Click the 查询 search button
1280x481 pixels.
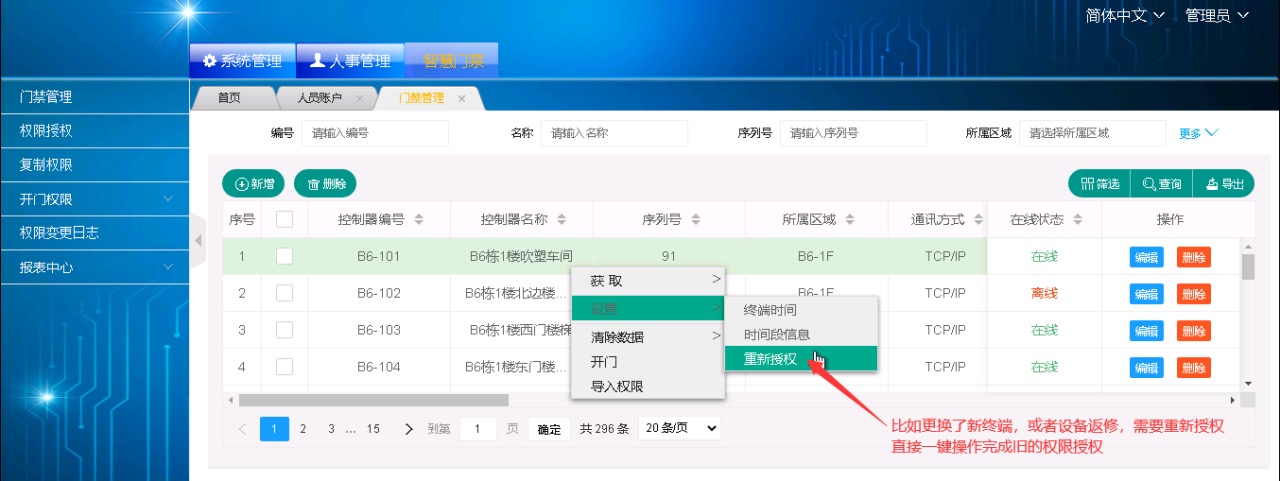click(x=1161, y=184)
